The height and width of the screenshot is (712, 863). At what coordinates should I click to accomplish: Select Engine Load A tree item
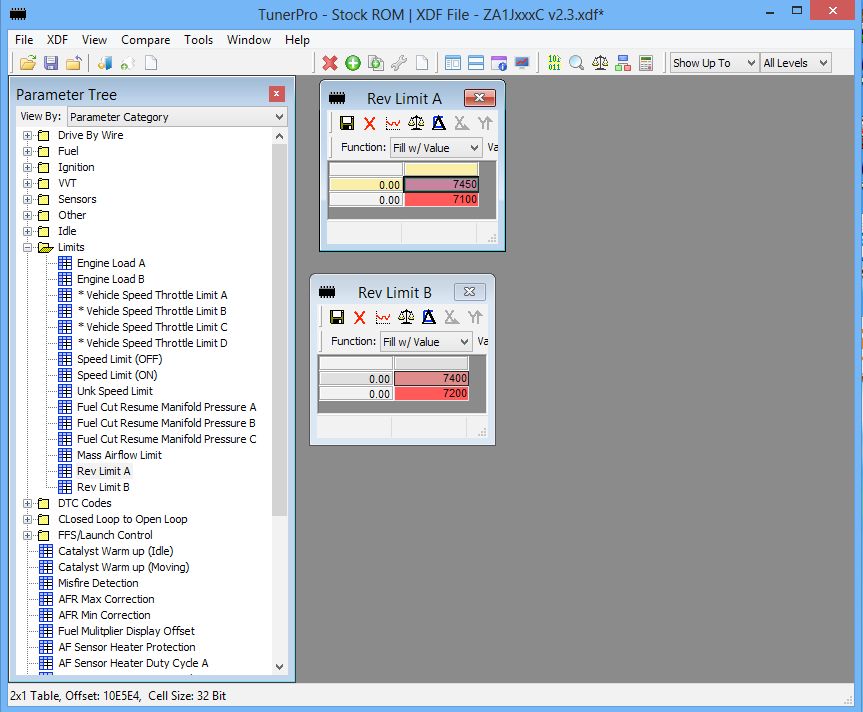coord(111,264)
